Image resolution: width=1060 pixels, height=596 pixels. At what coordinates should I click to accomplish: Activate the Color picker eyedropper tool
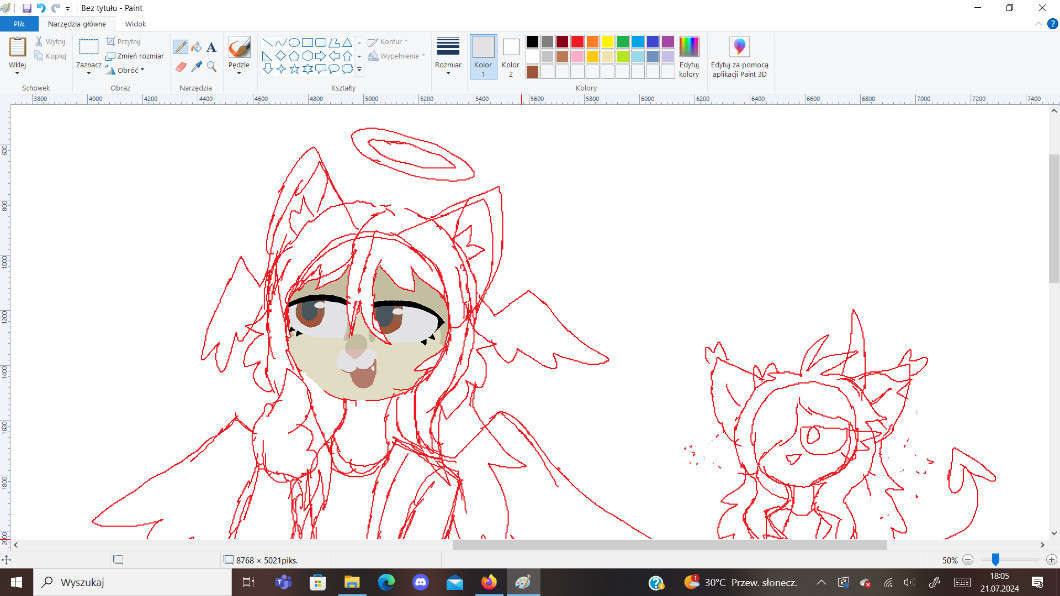[196, 67]
